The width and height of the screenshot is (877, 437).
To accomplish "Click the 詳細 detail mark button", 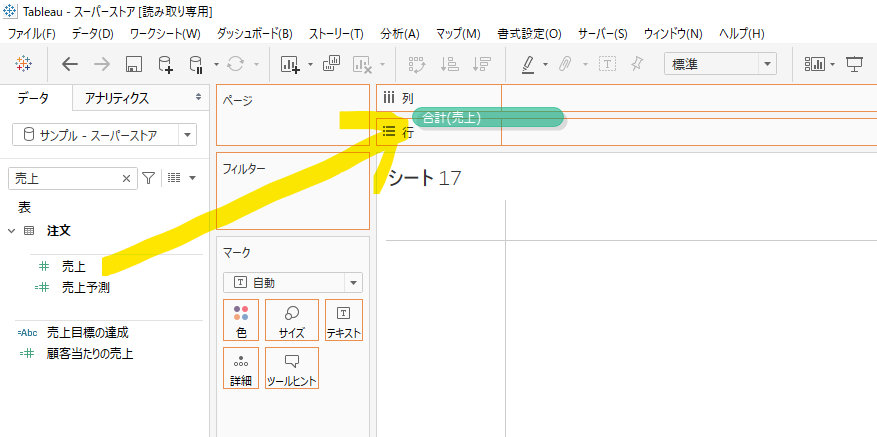I will point(241,368).
